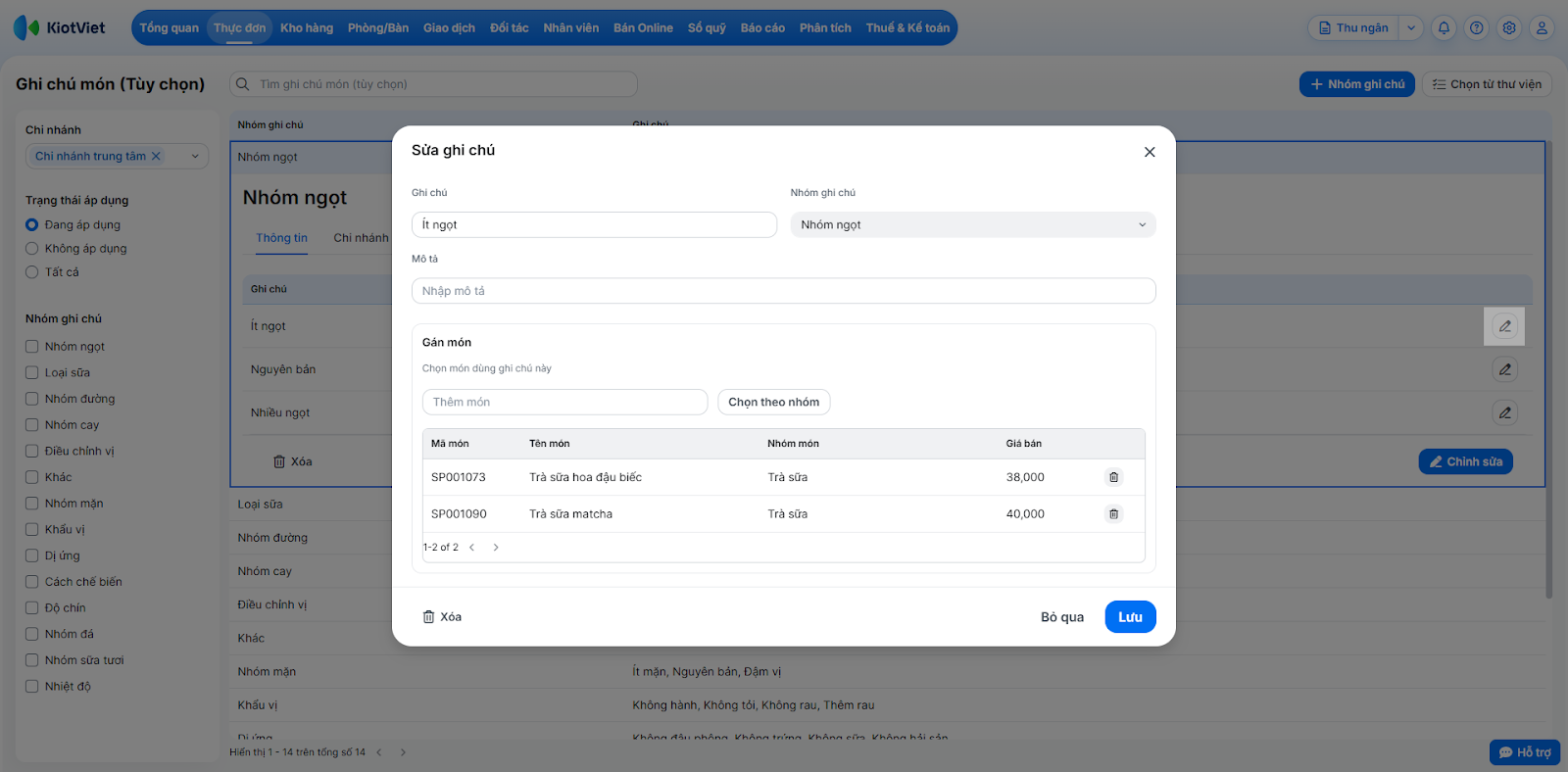This screenshot has height=772, width=1568.
Task: Open the Kho hàng menu
Action: click(307, 28)
